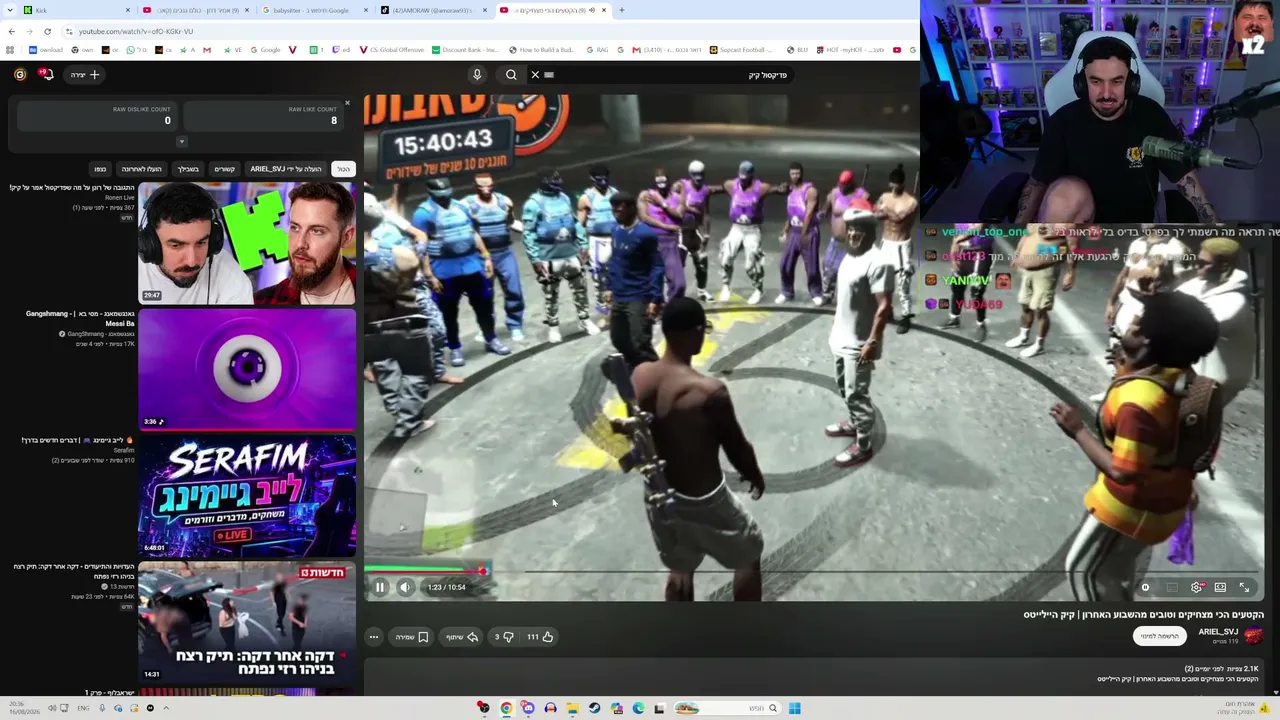Open Microsoft Edge from the taskbar
Image resolution: width=1280 pixels, height=720 pixels.
coord(638,708)
